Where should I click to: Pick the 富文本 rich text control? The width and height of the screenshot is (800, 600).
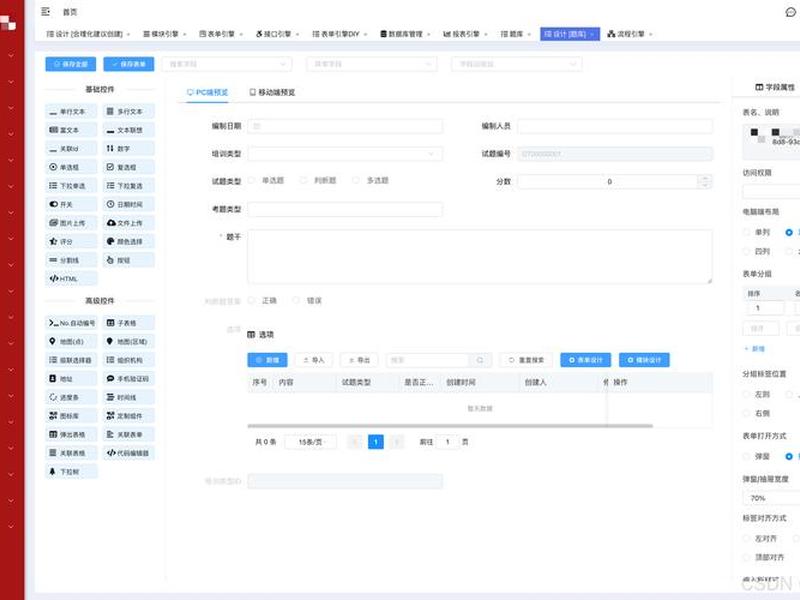(71, 130)
